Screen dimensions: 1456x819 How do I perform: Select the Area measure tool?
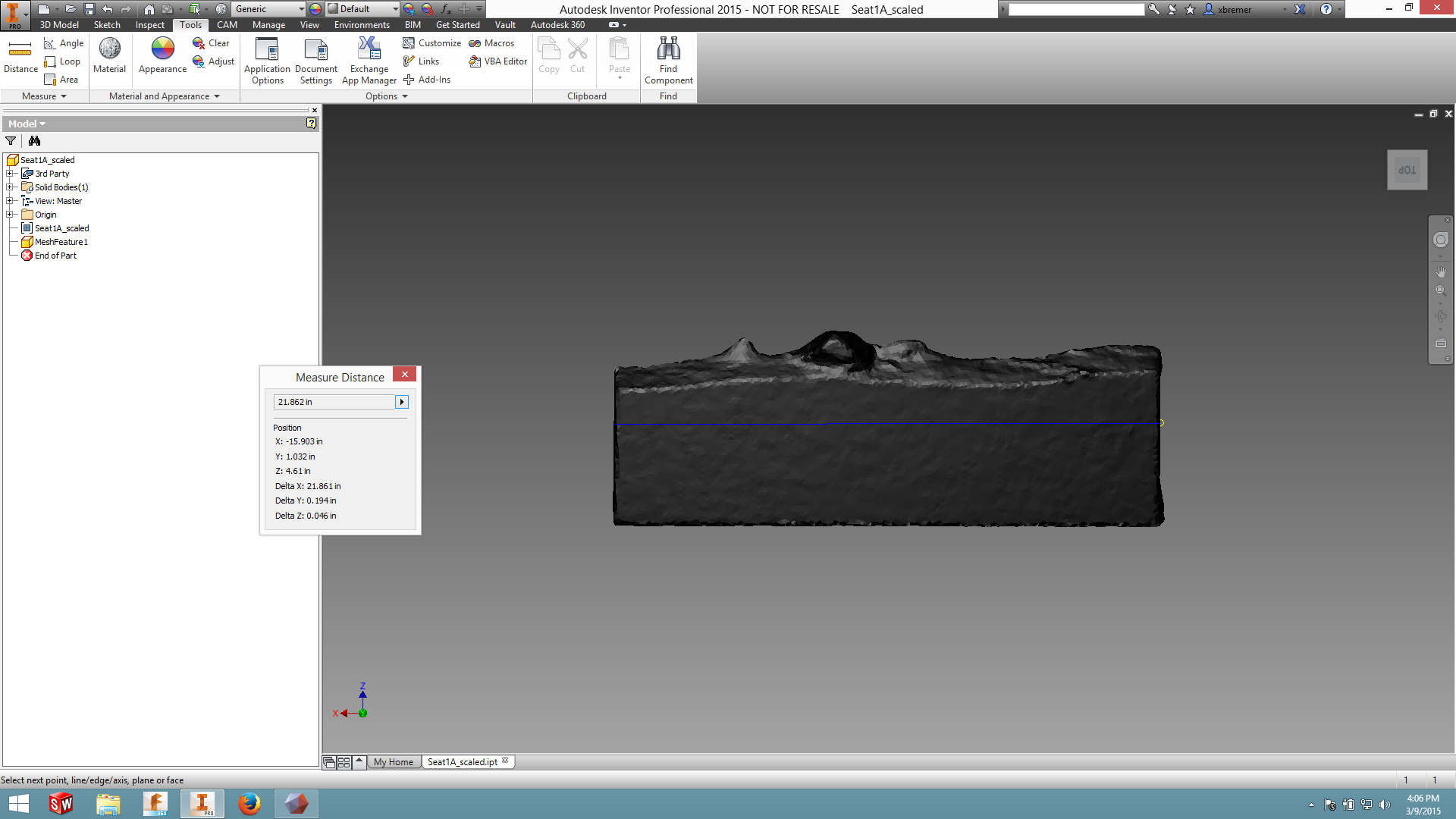(61, 80)
